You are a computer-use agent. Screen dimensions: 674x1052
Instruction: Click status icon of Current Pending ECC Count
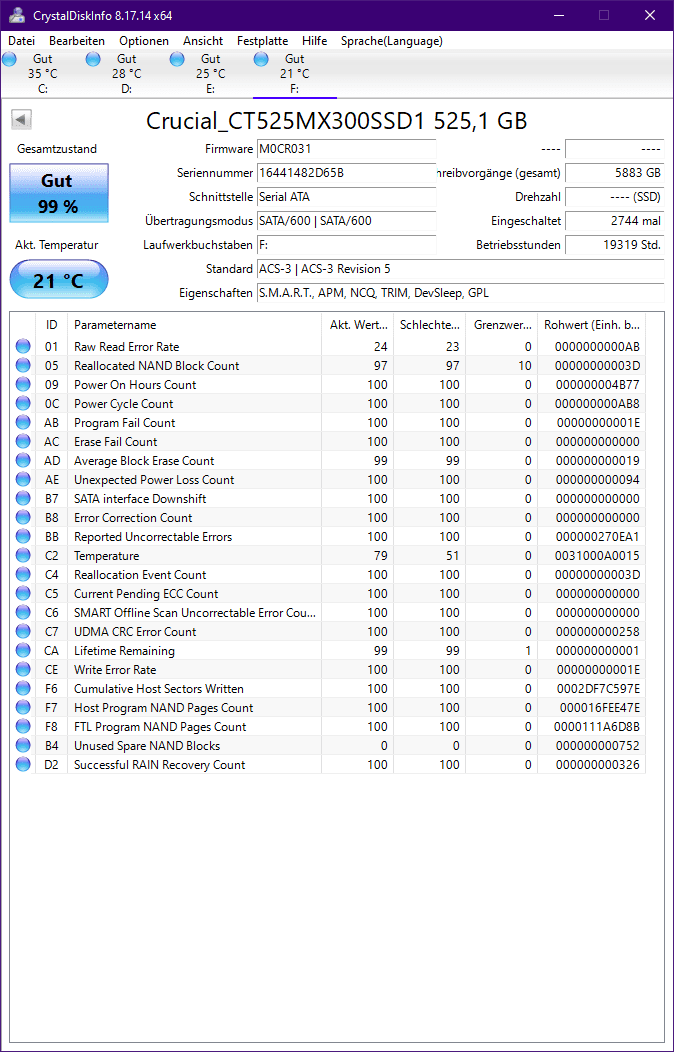(23, 594)
